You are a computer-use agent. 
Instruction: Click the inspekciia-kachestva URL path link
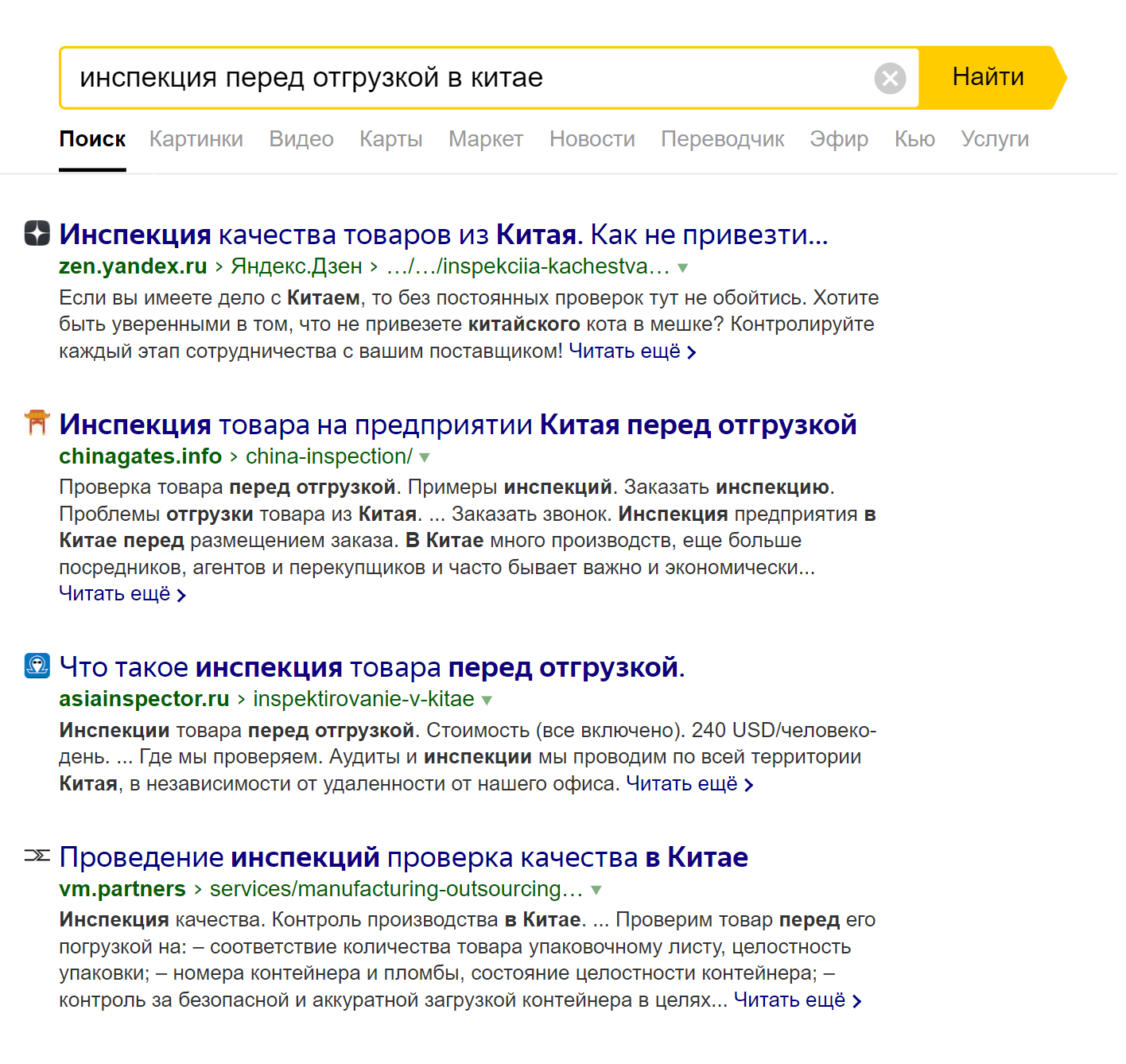pyautogui.click(x=528, y=266)
